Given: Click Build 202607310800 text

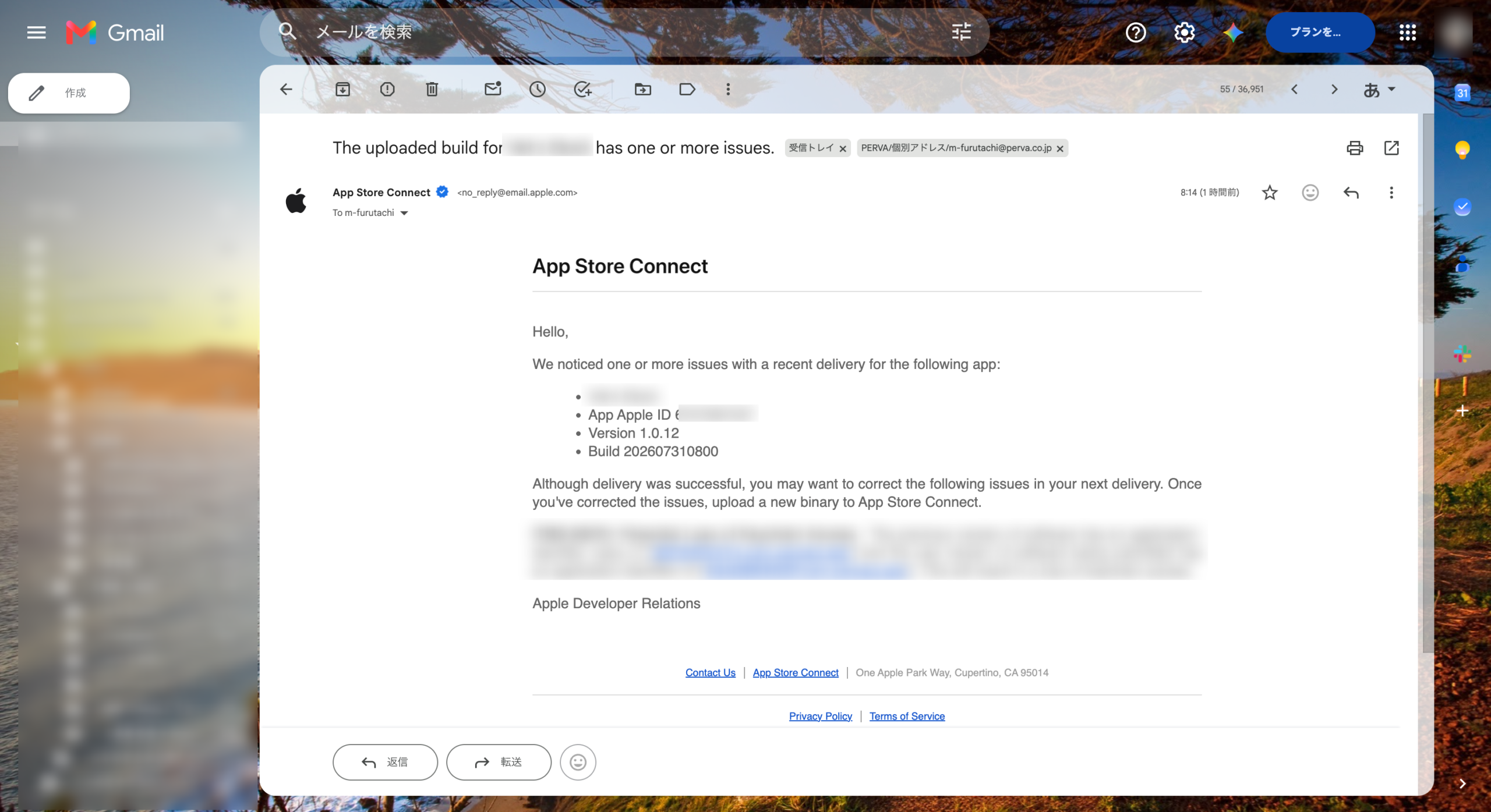Looking at the screenshot, I should pos(653,451).
